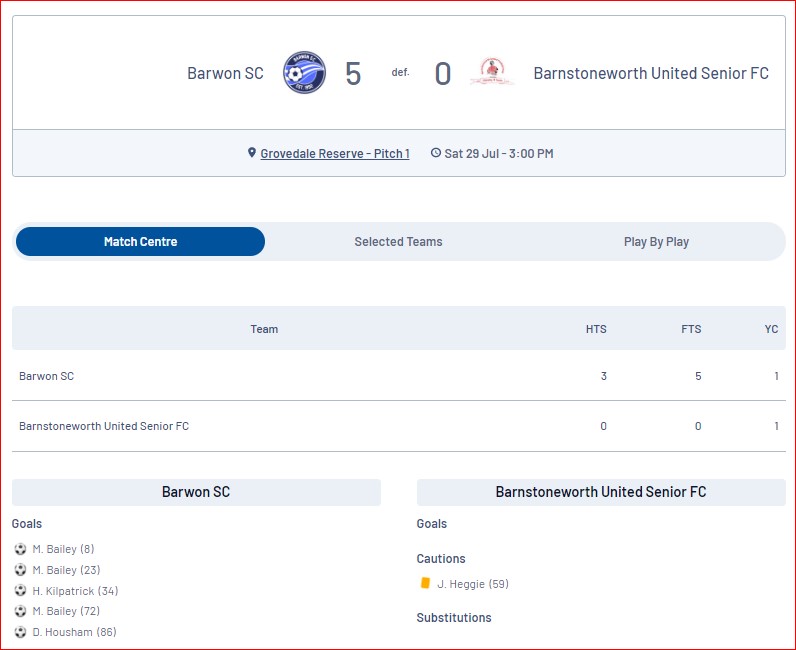The height and width of the screenshot is (650, 796).
Task: Click the Barnstoneworth United club crest
Action: (x=492, y=72)
